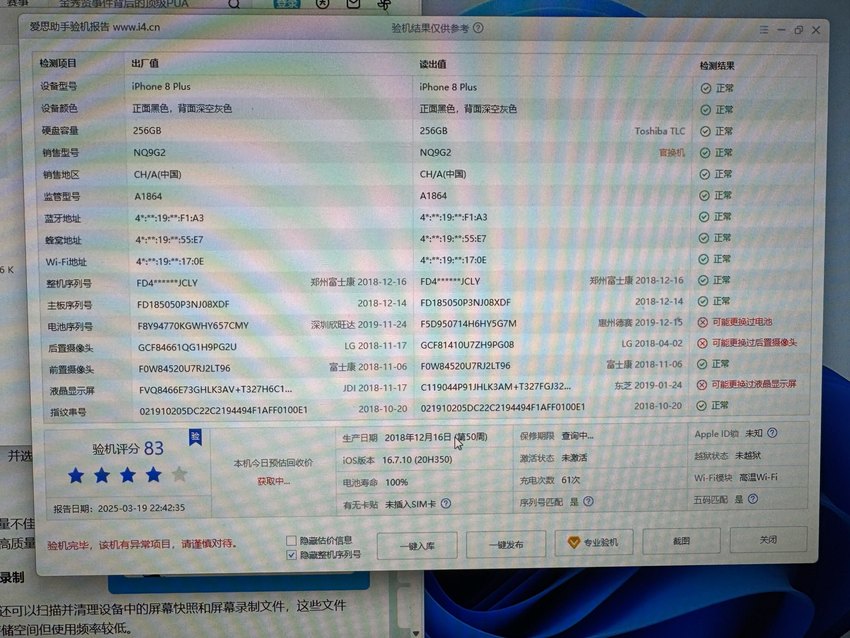Viewport: 850px width, 638px height.
Task: Click the check icon in the 蜂窝地址 row
Action: pyautogui.click(x=704, y=238)
